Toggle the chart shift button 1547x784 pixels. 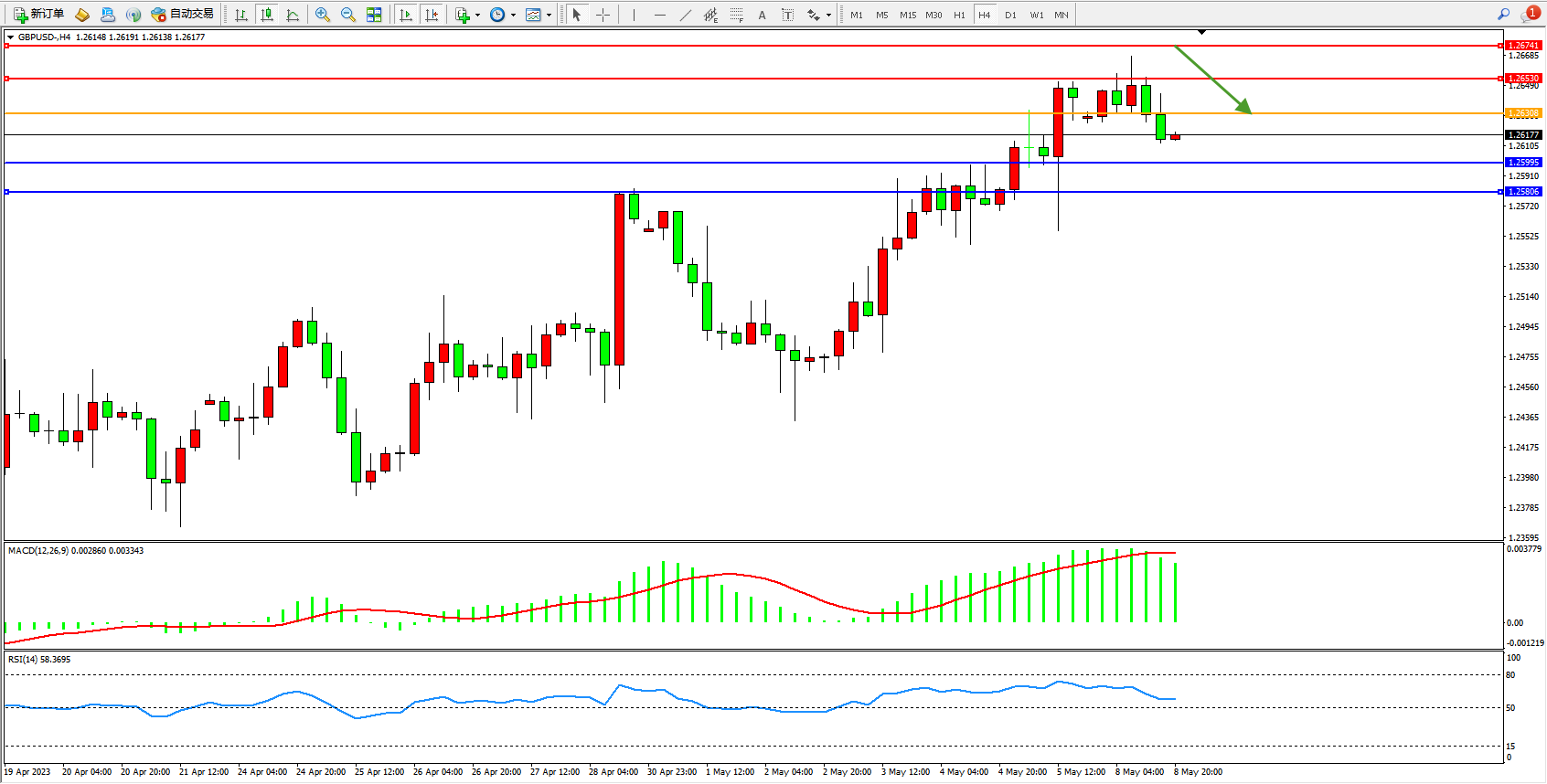[x=432, y=15]
